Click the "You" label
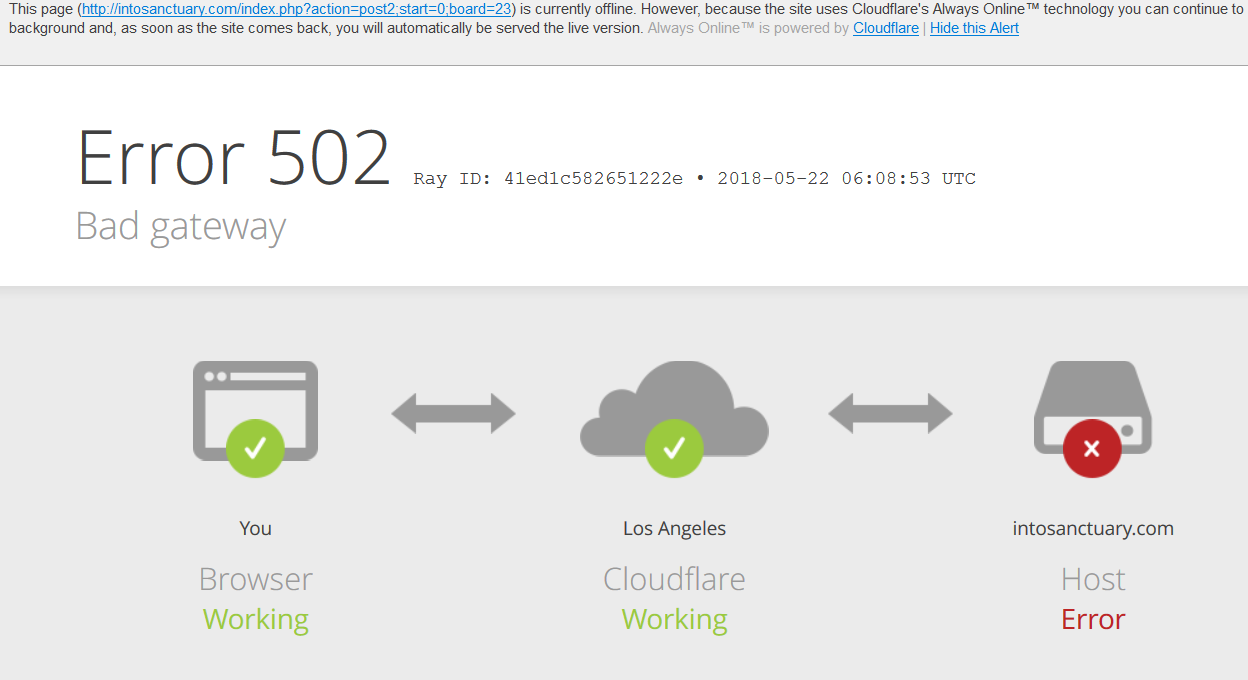The height and width of the screenshot is (680, 1248). (x=255, y=528)
